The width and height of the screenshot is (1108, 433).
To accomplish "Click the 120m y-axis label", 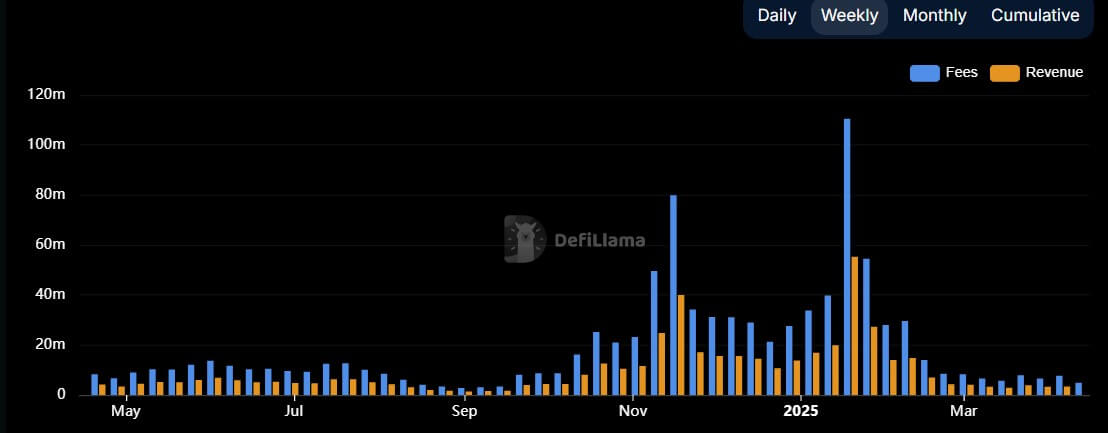I will click(46, 94).
